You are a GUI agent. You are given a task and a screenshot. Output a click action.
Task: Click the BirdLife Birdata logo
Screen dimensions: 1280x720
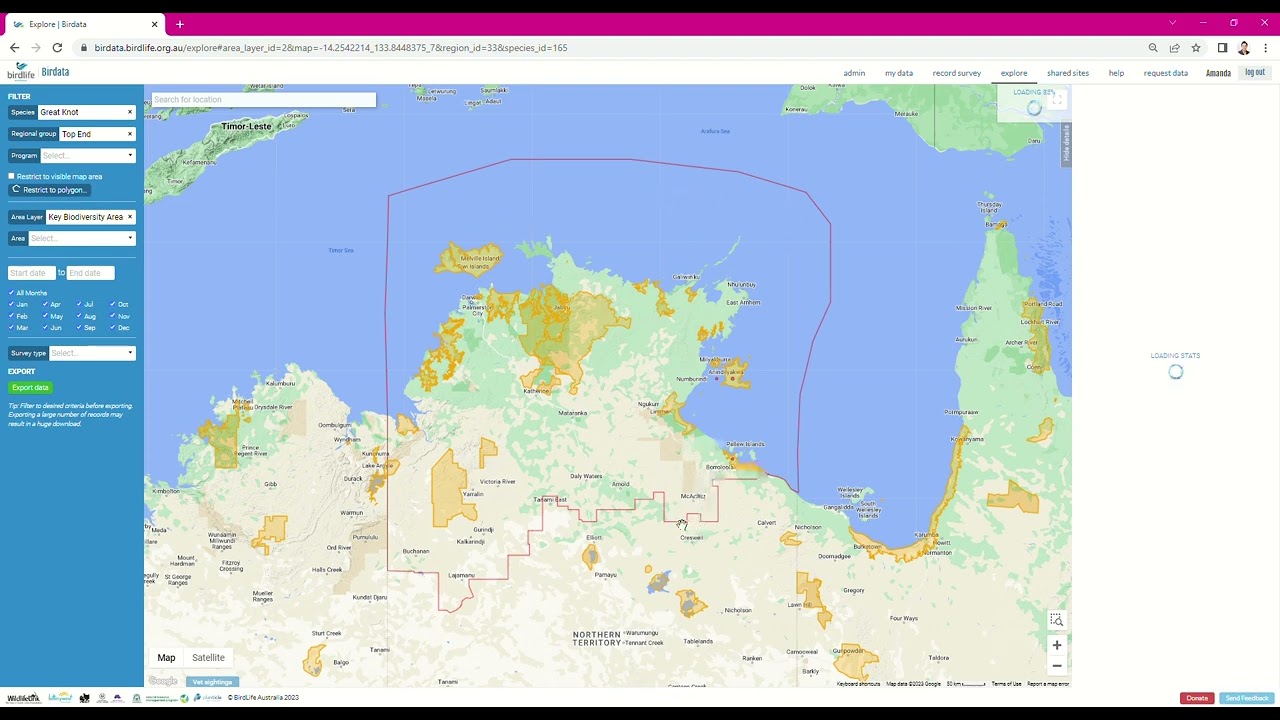(38, 72)
